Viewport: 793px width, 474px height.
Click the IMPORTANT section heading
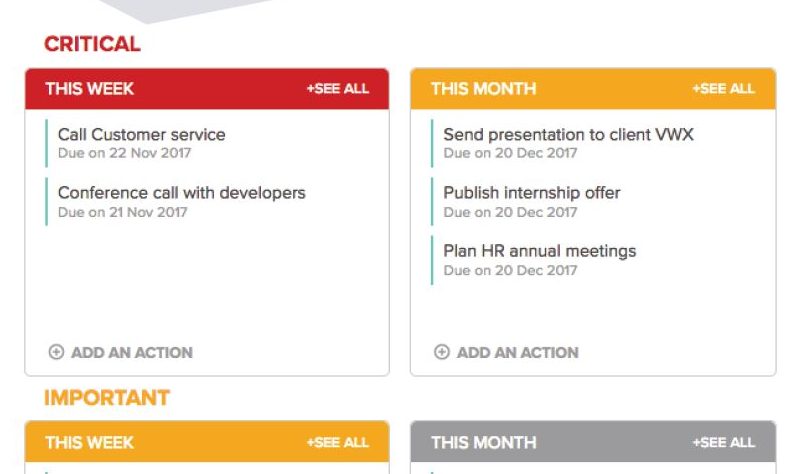coord(107,398)
